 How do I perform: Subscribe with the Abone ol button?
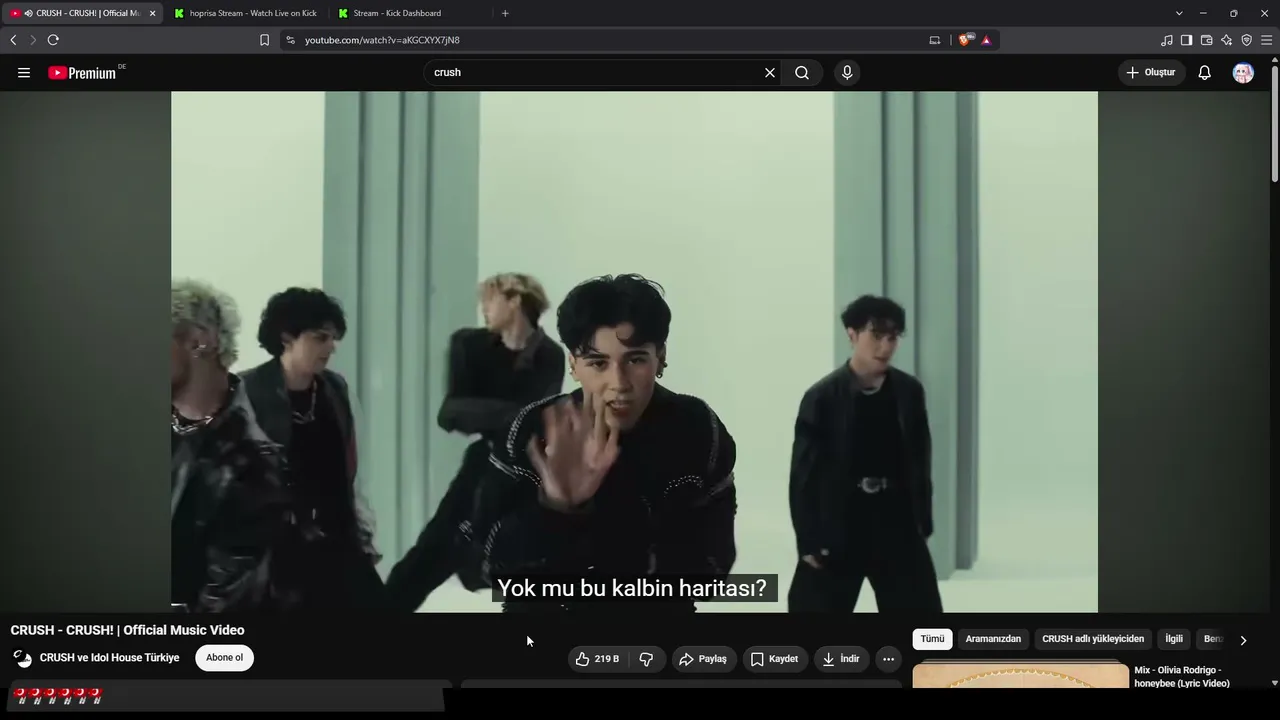tap(225, 658)
